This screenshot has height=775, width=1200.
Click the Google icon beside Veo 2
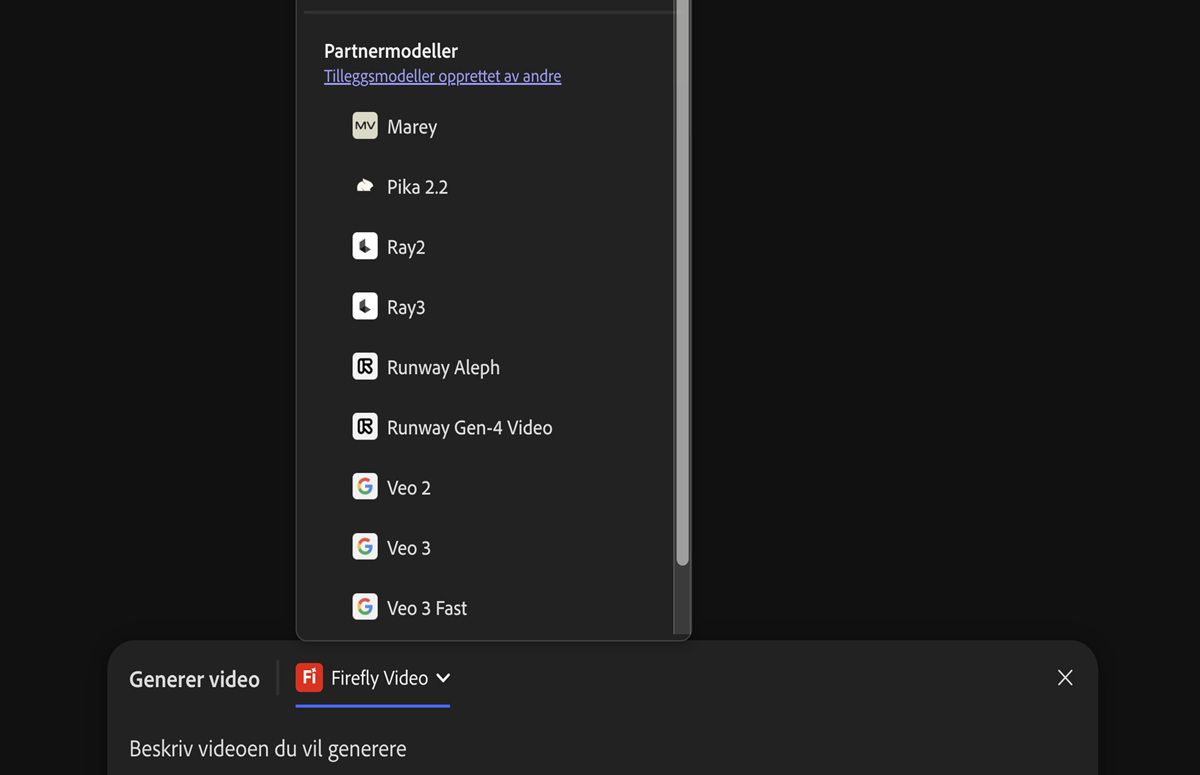coord(365,487)
